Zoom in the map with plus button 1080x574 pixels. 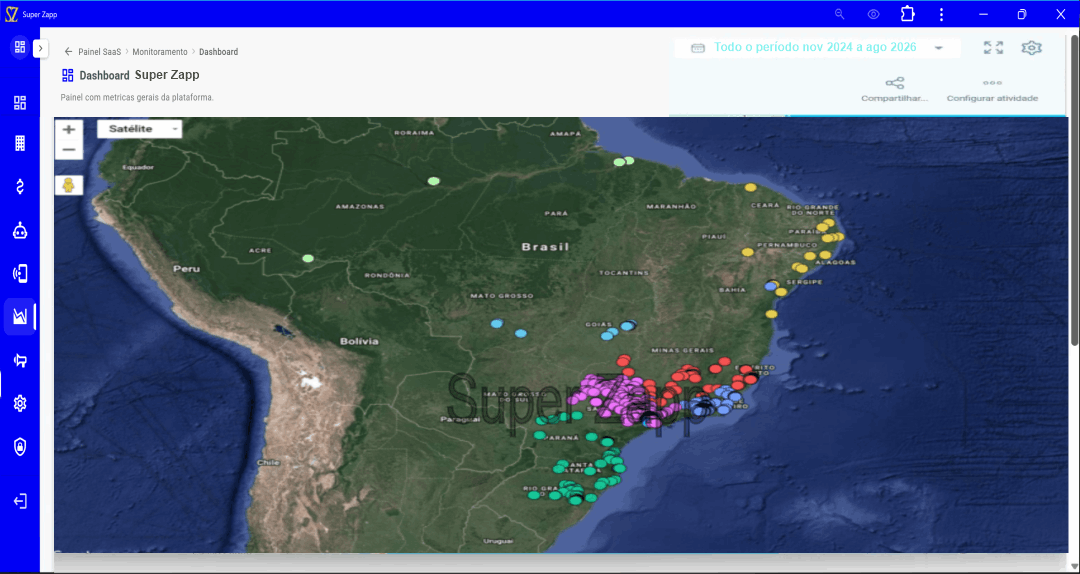point(69,129)
